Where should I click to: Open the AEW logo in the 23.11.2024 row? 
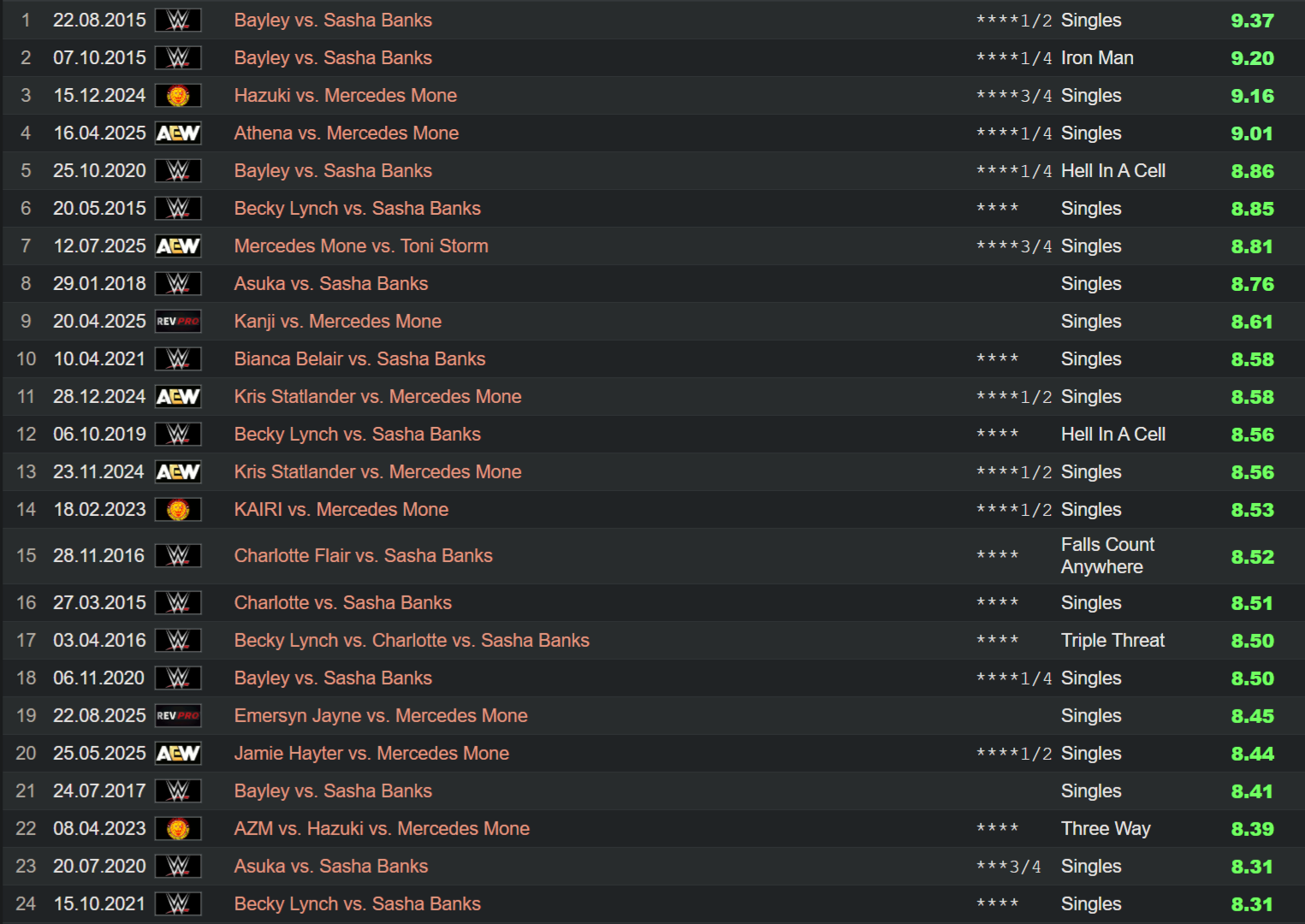178,472
